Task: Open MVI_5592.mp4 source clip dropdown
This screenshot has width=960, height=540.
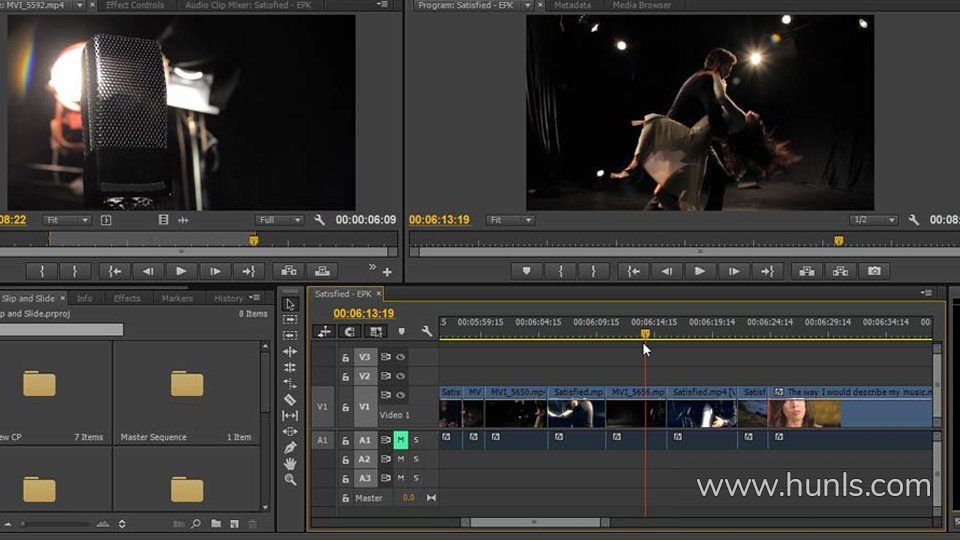Action: (80, 5)
